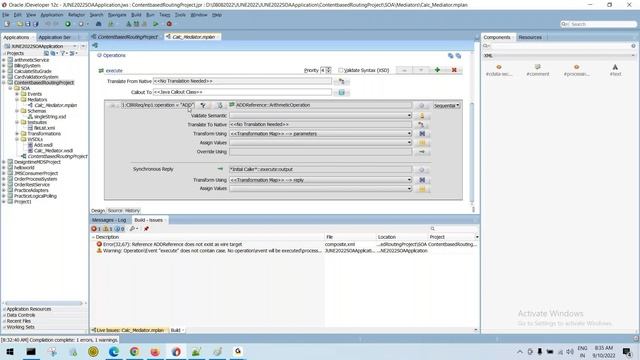Open the Sequential execution type dropdown
The height and width of the screenshot is (360, 640).
pyautogui.click(x=447, y=106)
